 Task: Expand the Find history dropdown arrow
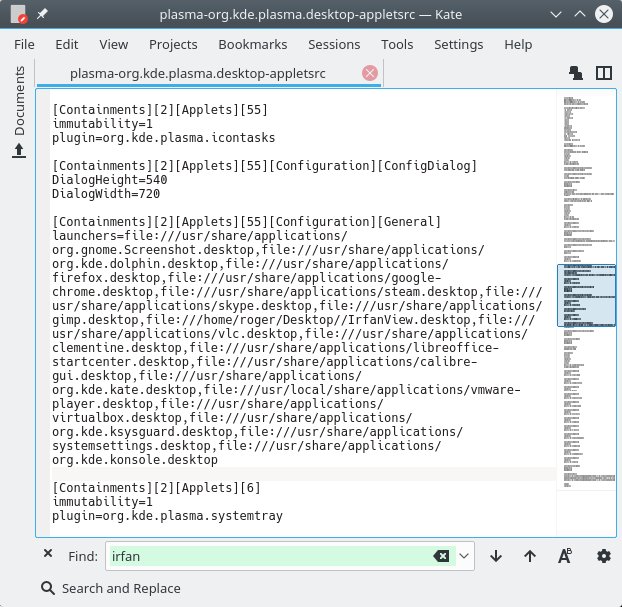tap(464, 556)
